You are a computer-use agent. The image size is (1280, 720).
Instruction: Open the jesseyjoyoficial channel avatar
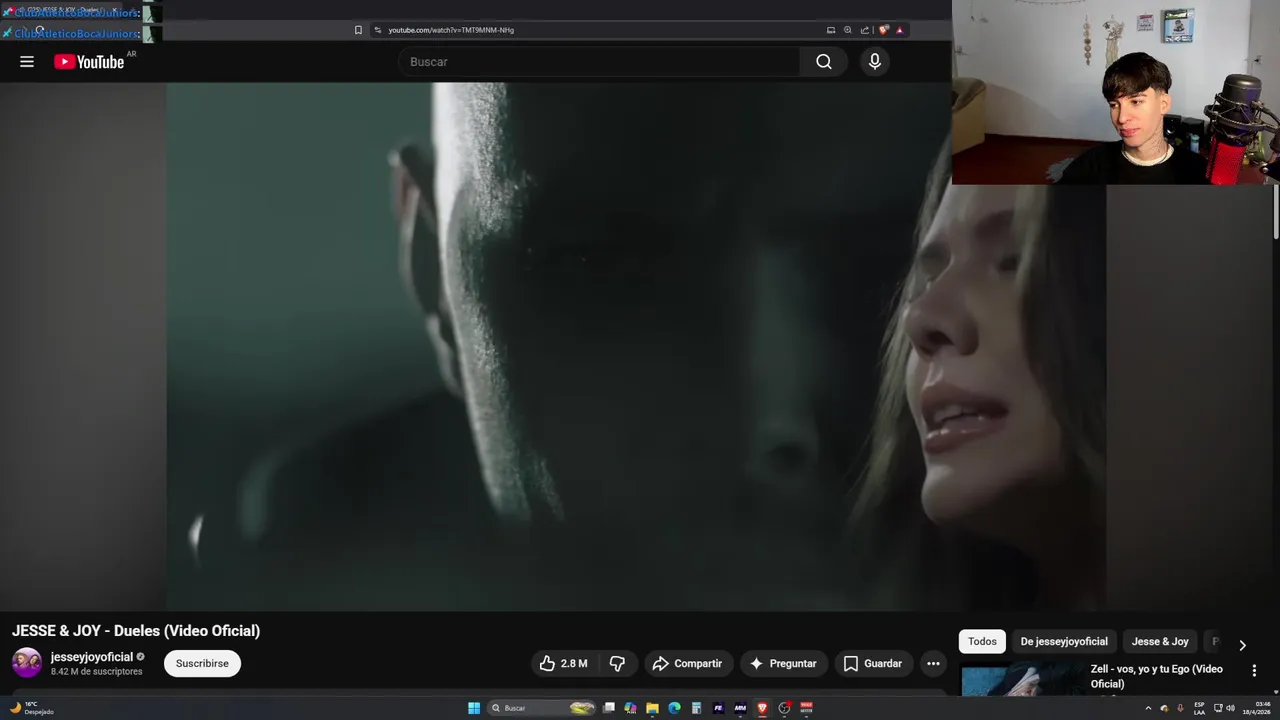pyautogui.click(x=27, y=663)
